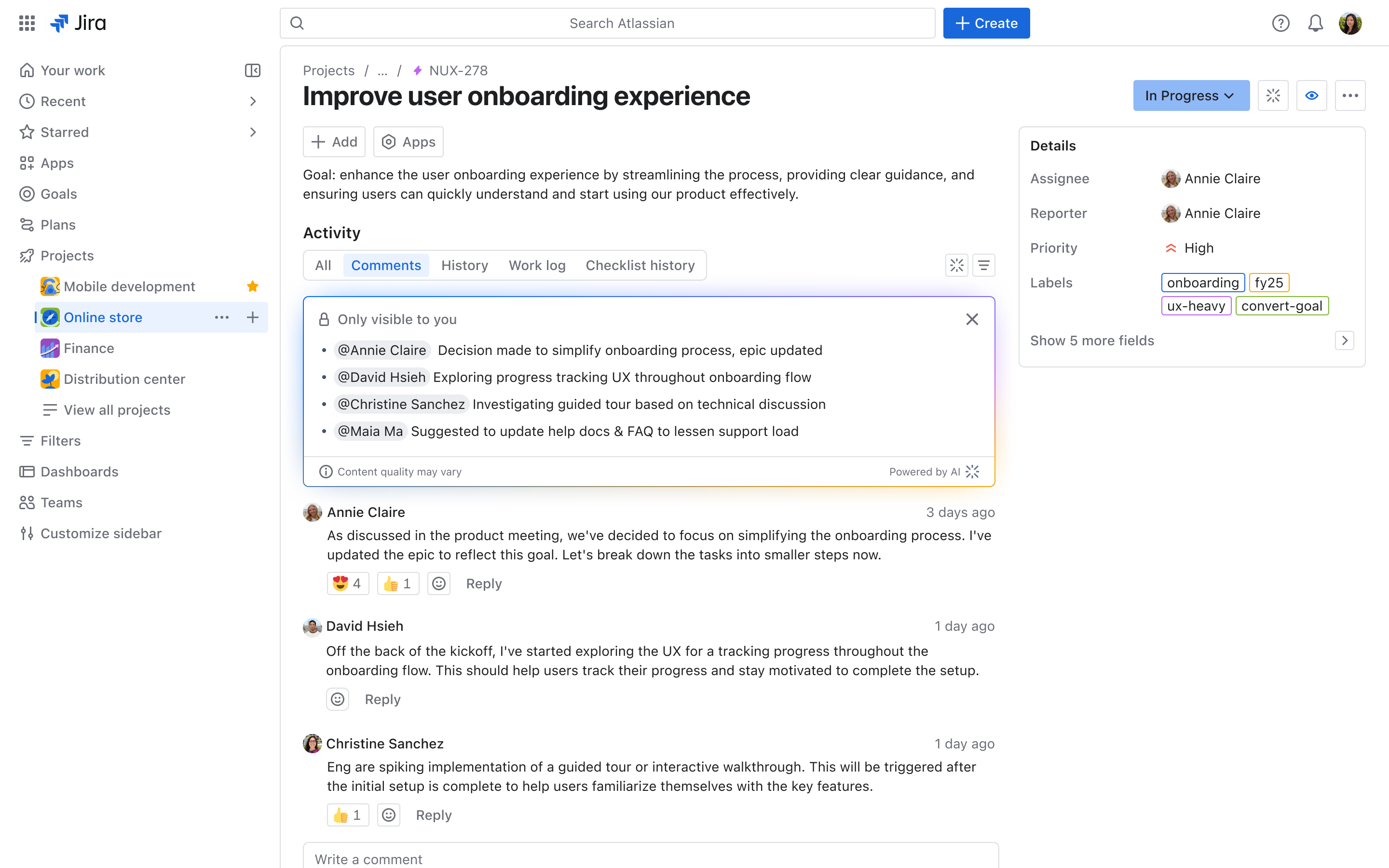Open the help question mark icon
The height and width of the screenshot is (868, 1389).
(x=1280, y=23)
